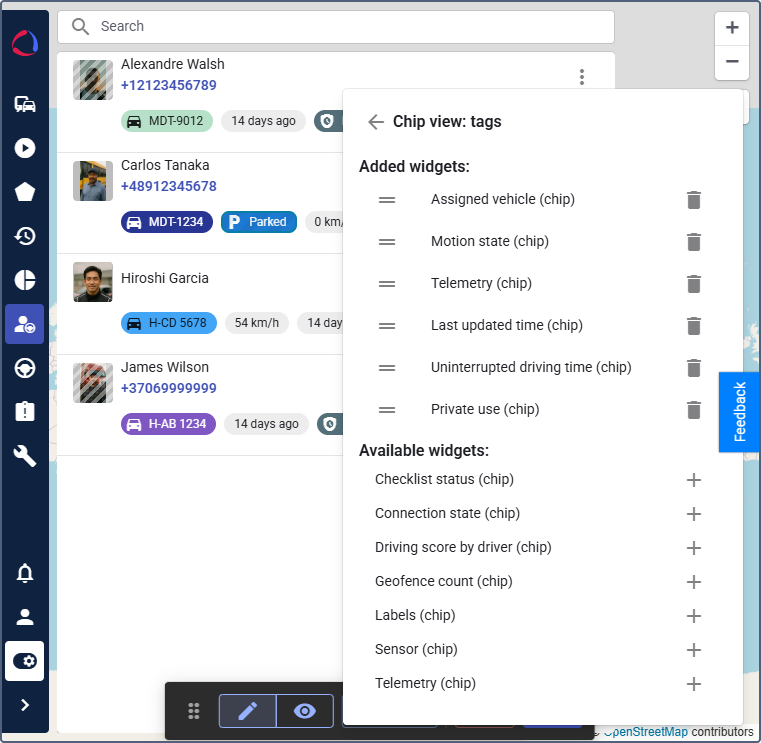Delete the Uninterrupted driving time (chip) widget
This screenshot has height=743, width=761.
[694, 367]
